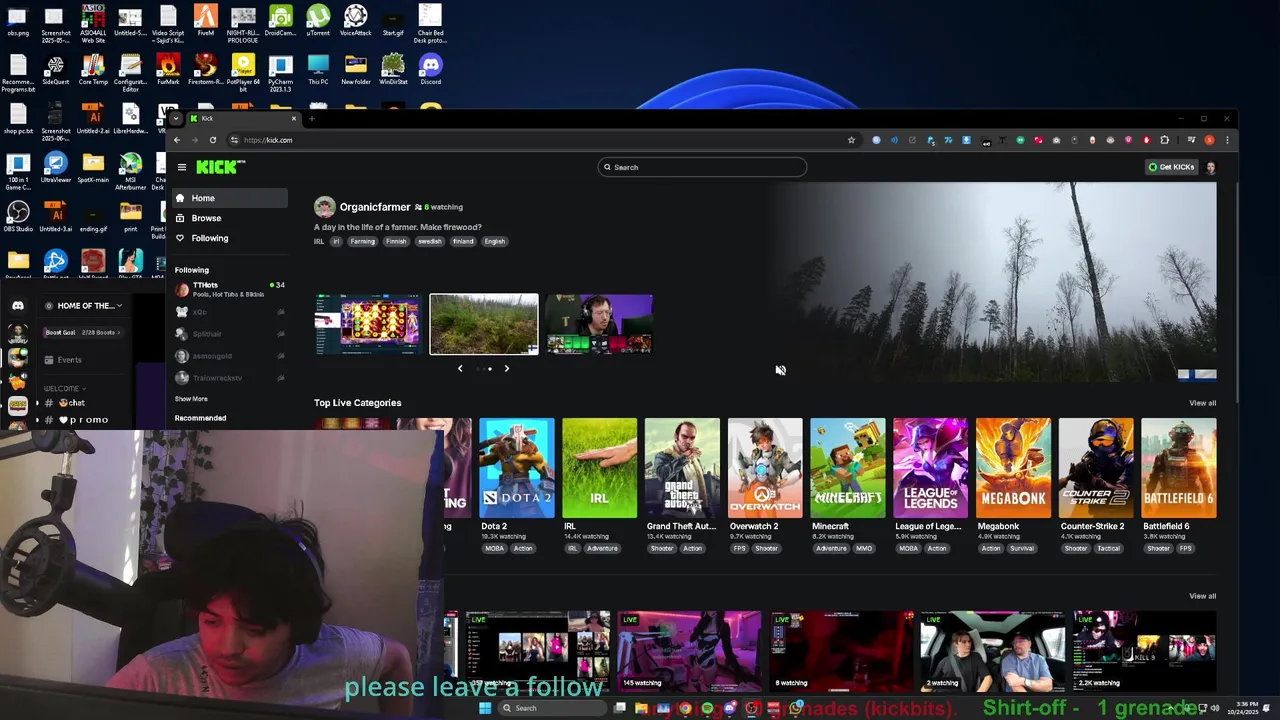Close the Kick browser tab
Image resolution: width=1280 pixels, height=720 pixels.
click(294, 118)
